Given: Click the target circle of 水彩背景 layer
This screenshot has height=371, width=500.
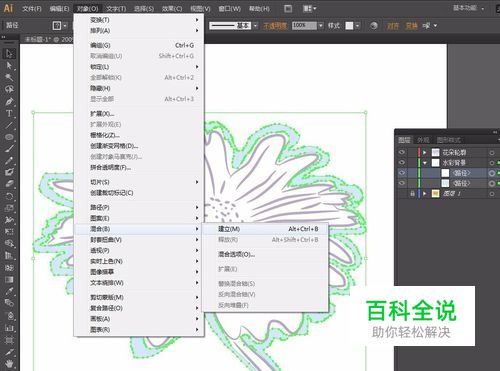Looking at the screenshot, I should tap(492, 163).
